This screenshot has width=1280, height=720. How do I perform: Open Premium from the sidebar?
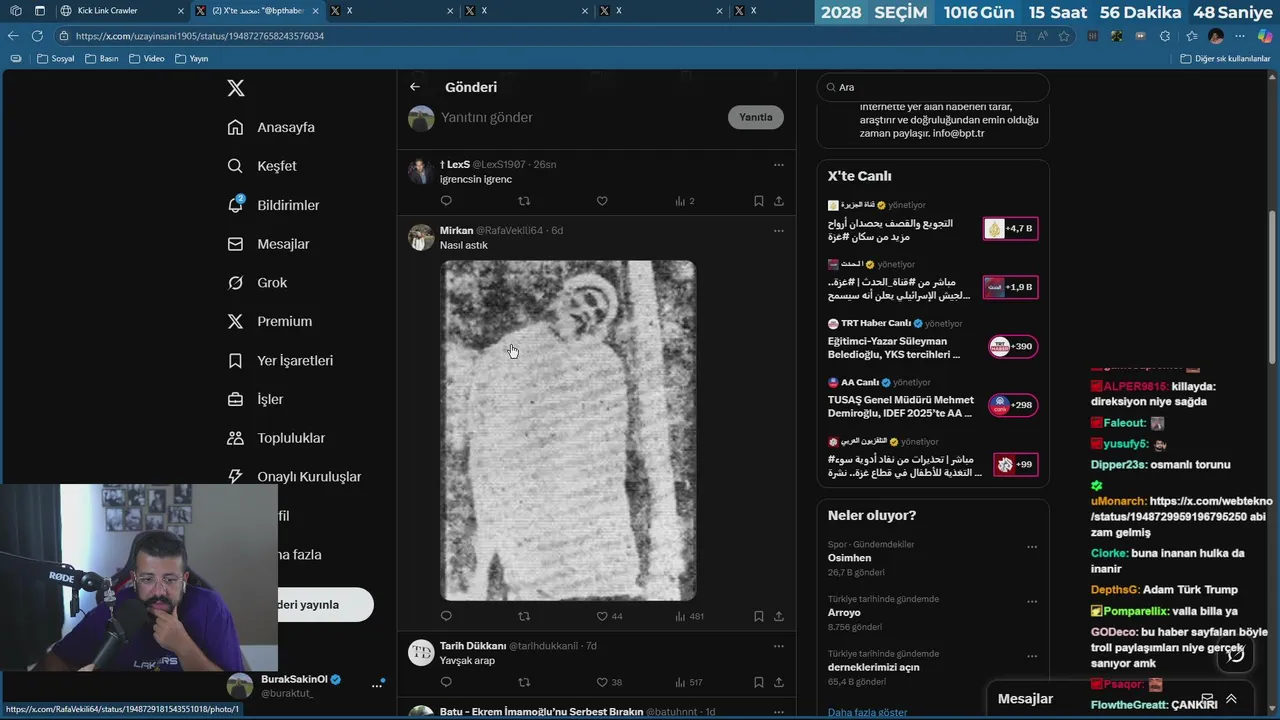pos(270,321)
